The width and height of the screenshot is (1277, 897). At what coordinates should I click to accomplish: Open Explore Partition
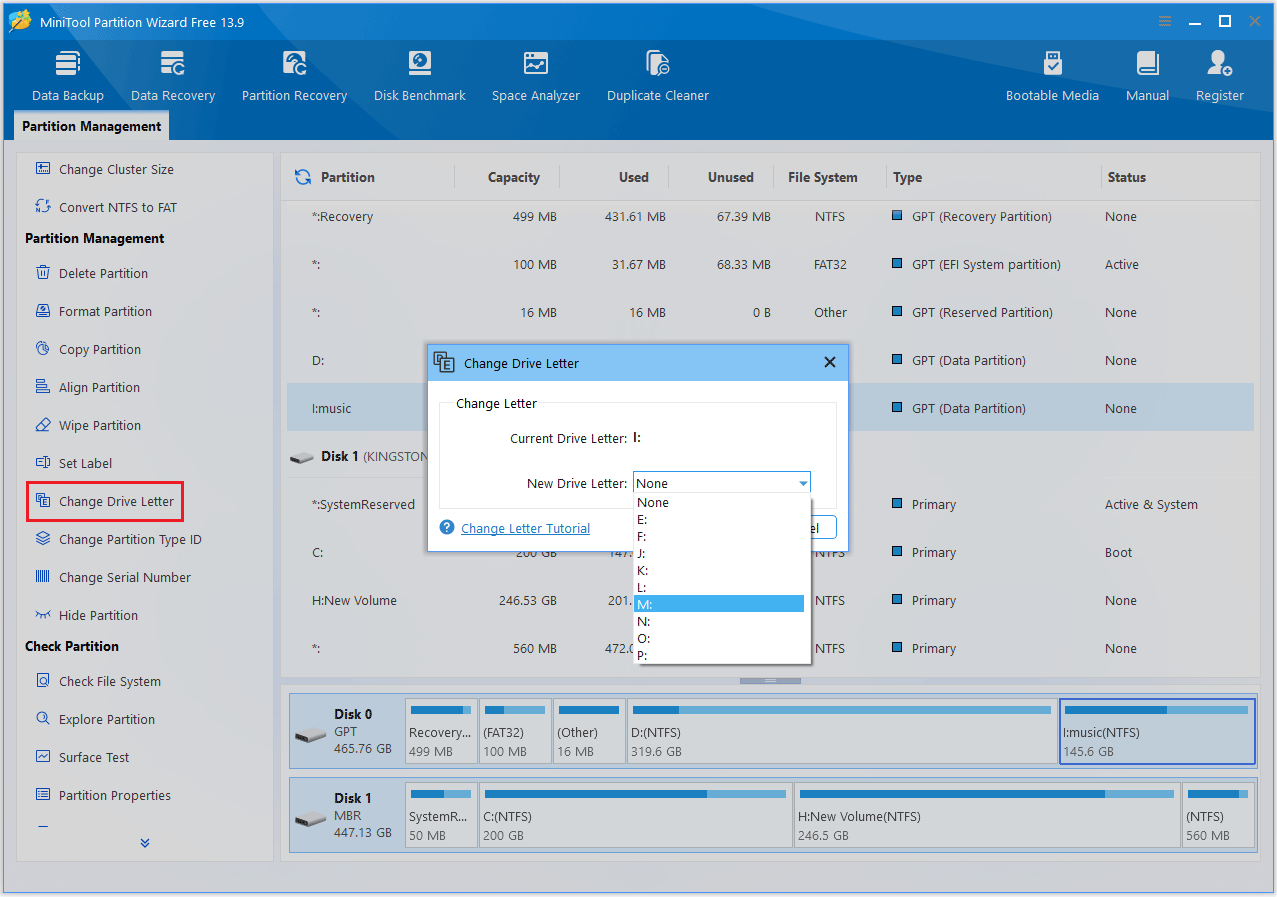(95, 719)
